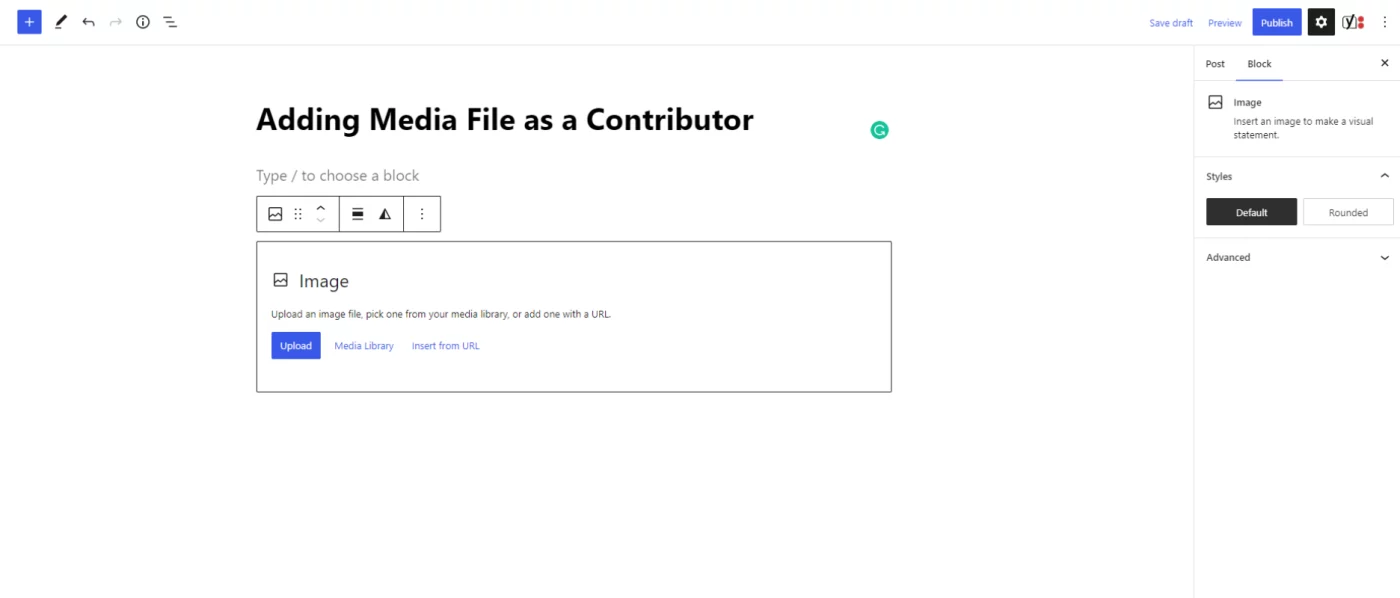The width and height of the screenshot is (1400, 598).
Task: Move the image block up
Action: coord(320,208)
